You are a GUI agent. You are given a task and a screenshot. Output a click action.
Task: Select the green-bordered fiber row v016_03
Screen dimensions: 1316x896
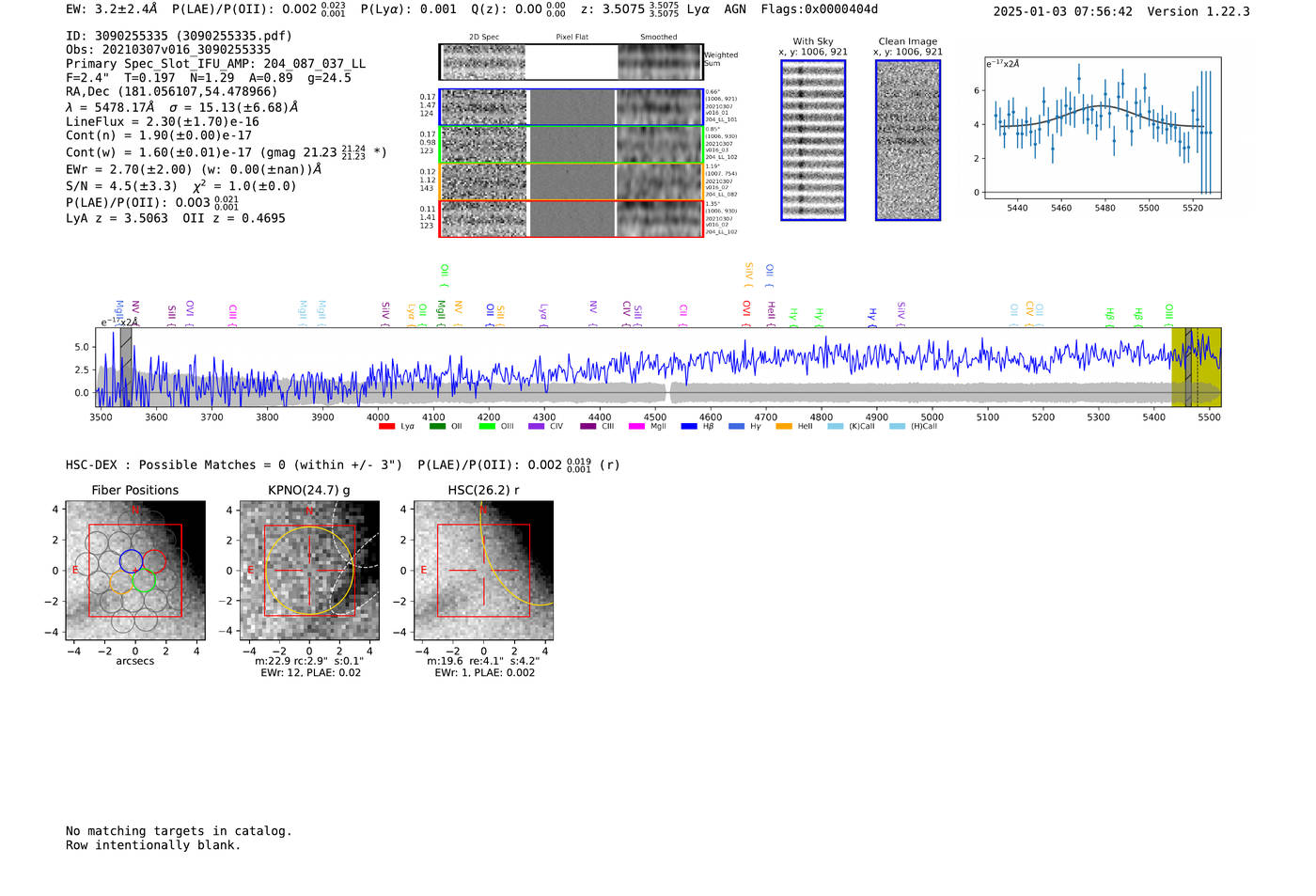(572, 145)
